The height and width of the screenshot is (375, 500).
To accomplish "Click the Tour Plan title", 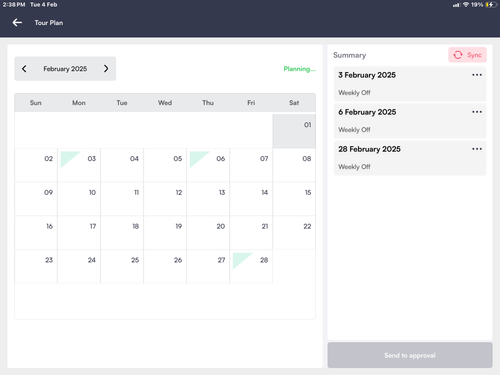I will pyautogui.click(x=49, y=23).
